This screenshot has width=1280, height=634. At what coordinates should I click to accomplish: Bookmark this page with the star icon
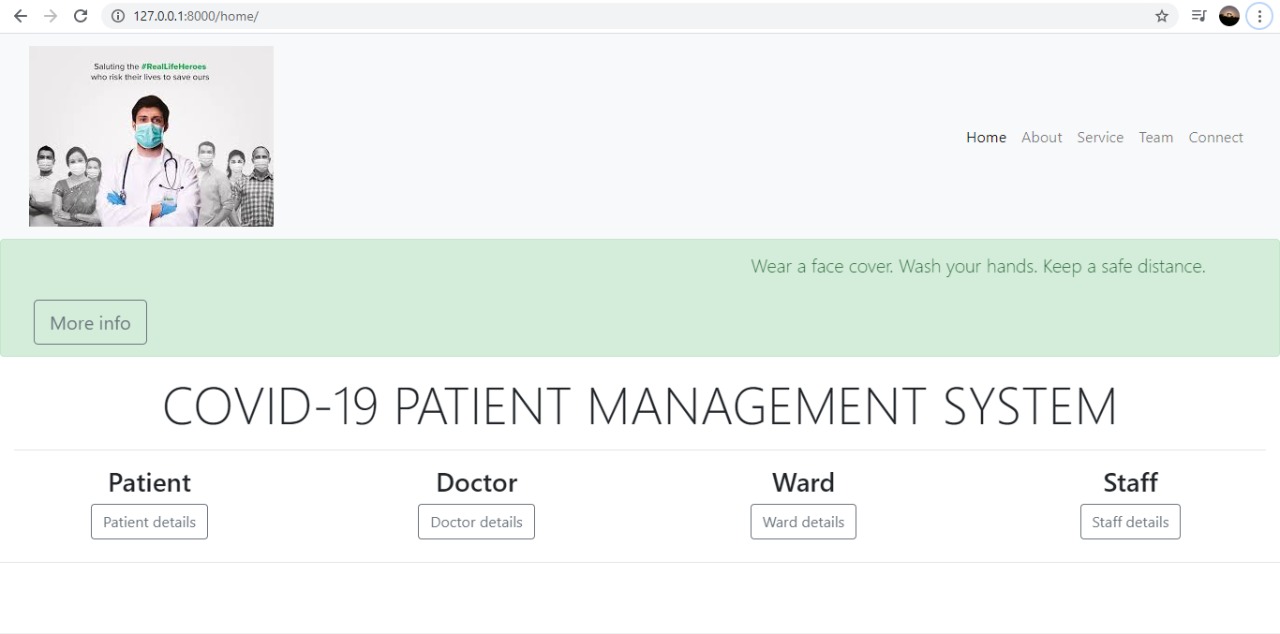[x=1160, y=16]
